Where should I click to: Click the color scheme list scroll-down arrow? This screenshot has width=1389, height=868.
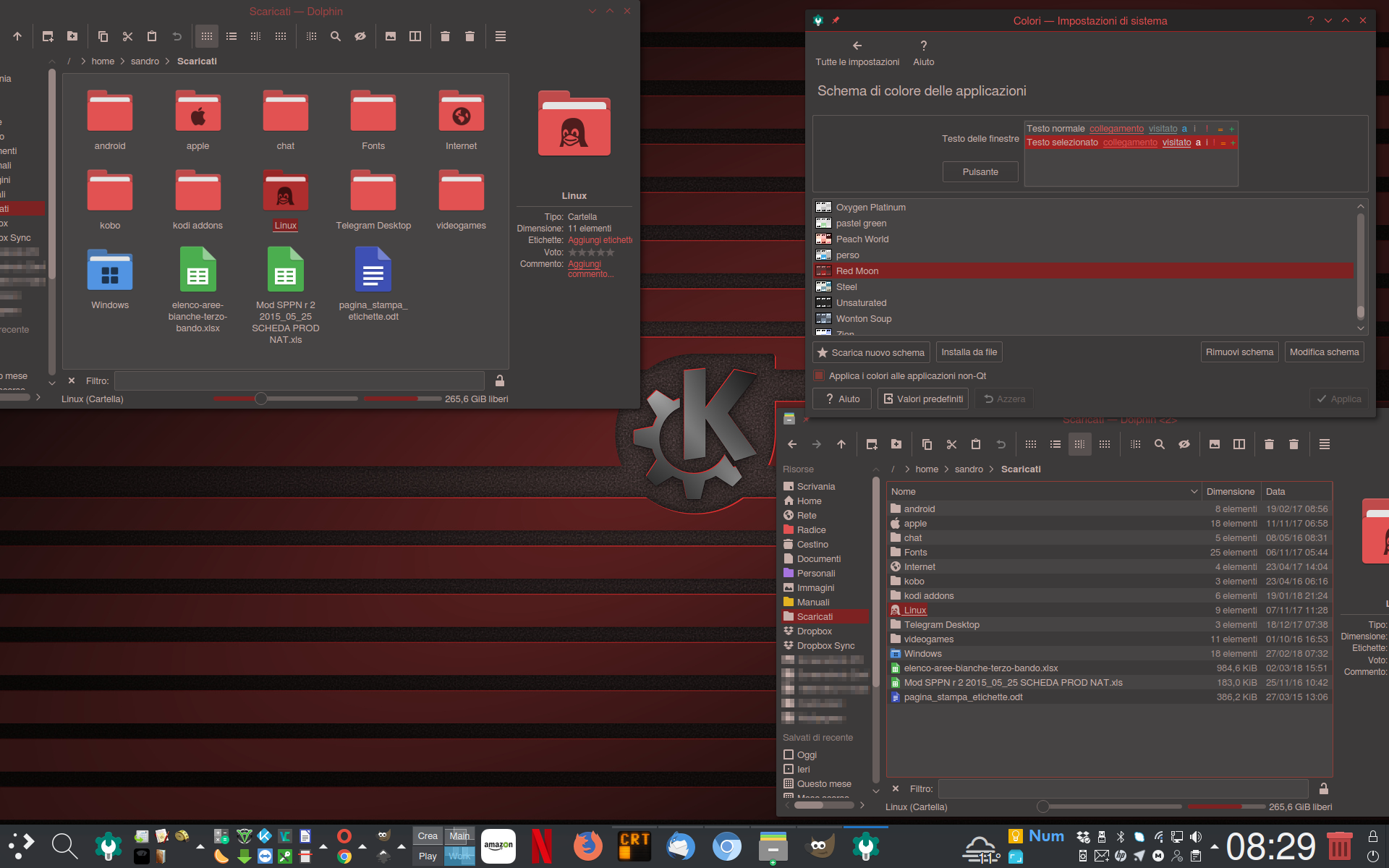(1361, 328)
